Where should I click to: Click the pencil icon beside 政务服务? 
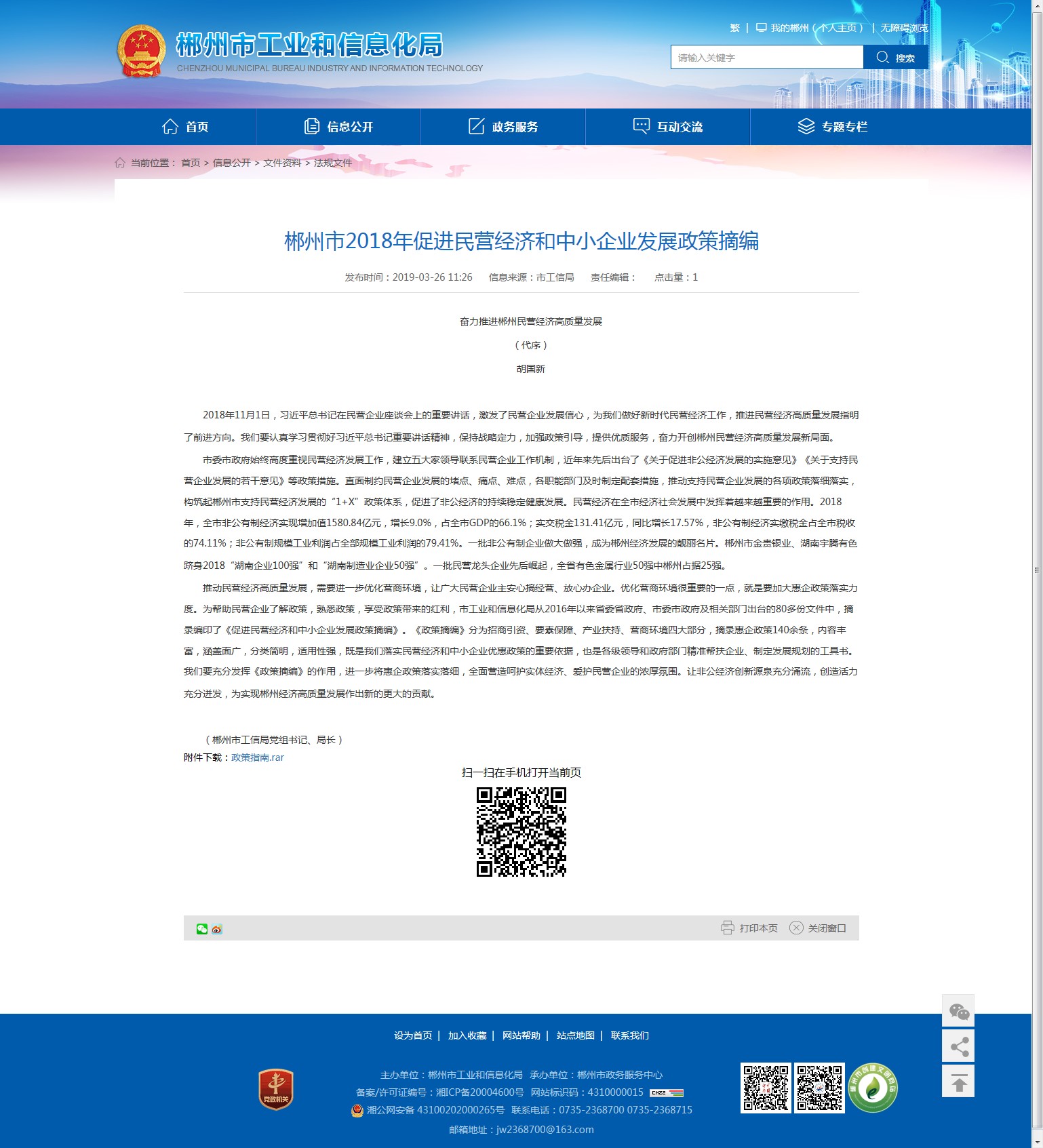(x=477, y=126)
